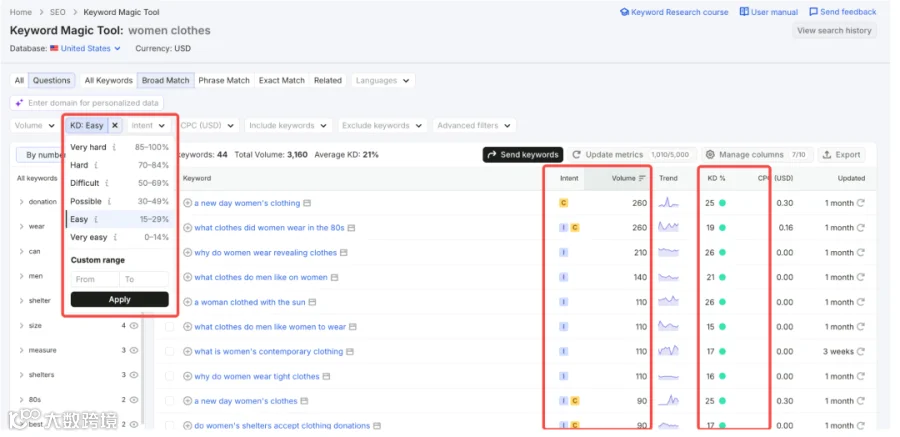Toggle eye icon for 'shelters' group
This screenshot has width=900, height=437.
(134, 375)
